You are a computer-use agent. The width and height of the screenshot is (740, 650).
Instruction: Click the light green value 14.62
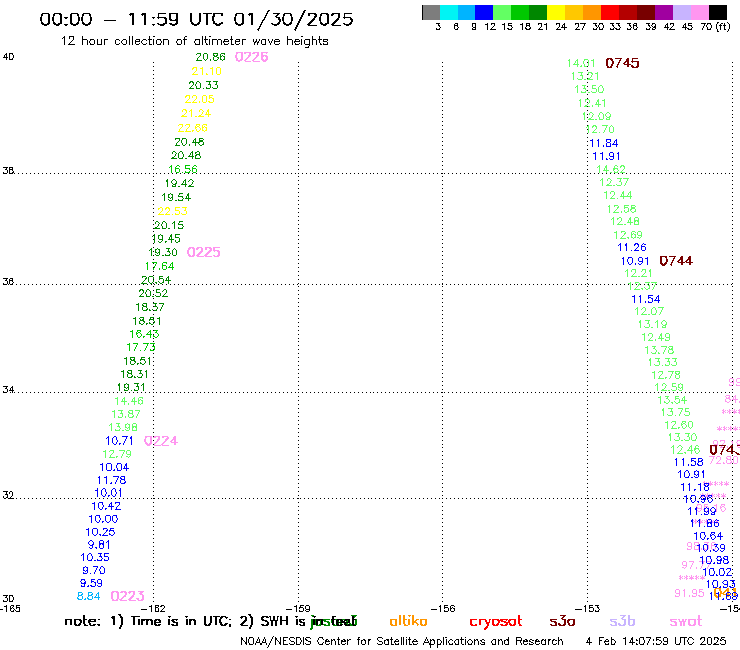click(x=611, y=169)
